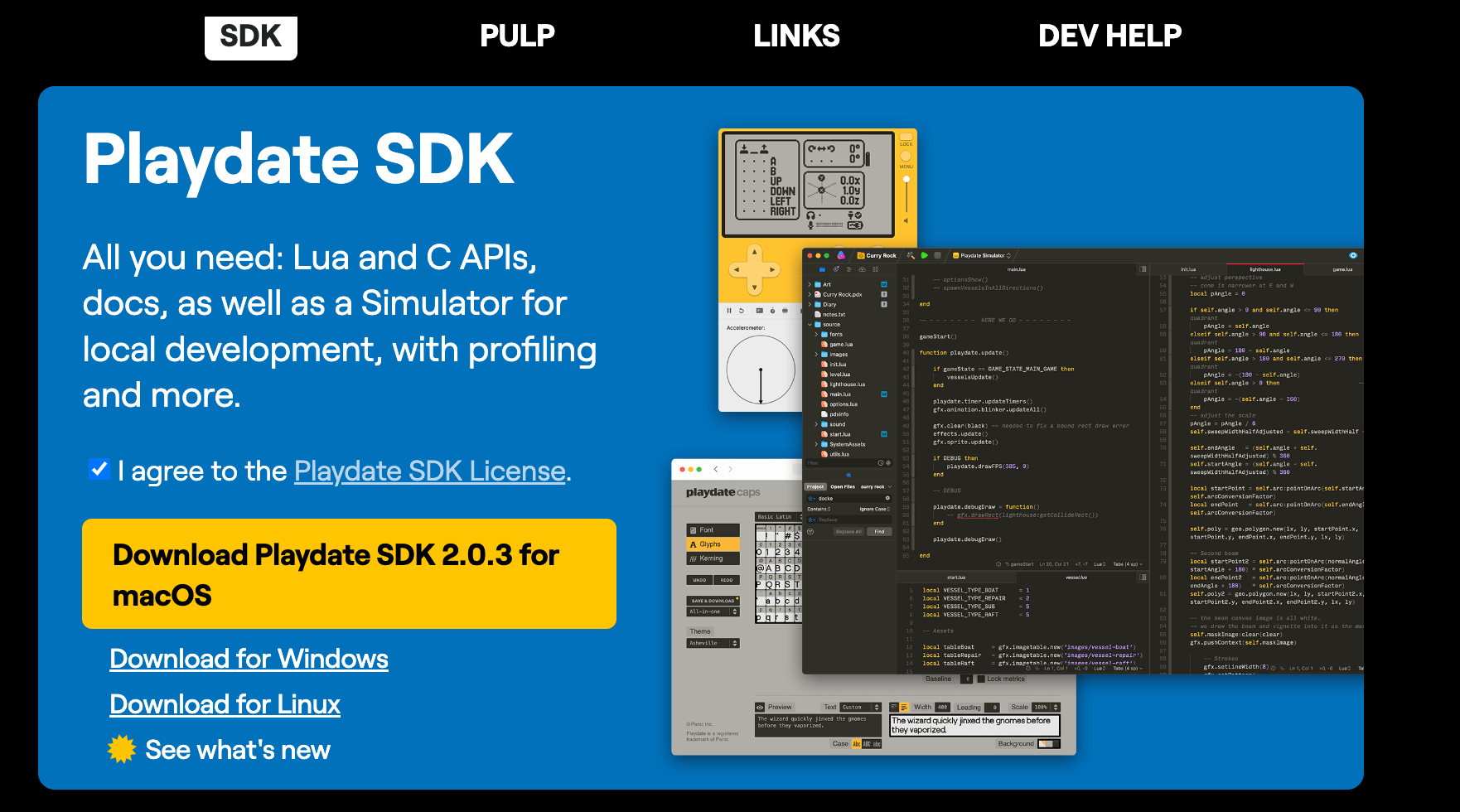
Task: Select the Files icon in Nova's sidebar
Action: click(x=822, y=269)
